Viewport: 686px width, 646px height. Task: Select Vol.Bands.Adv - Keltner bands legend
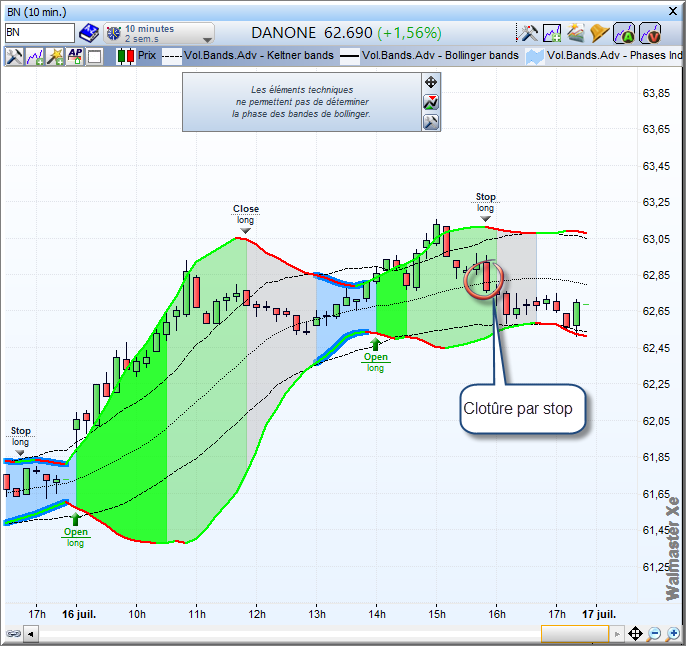click(x=248, y=56)
